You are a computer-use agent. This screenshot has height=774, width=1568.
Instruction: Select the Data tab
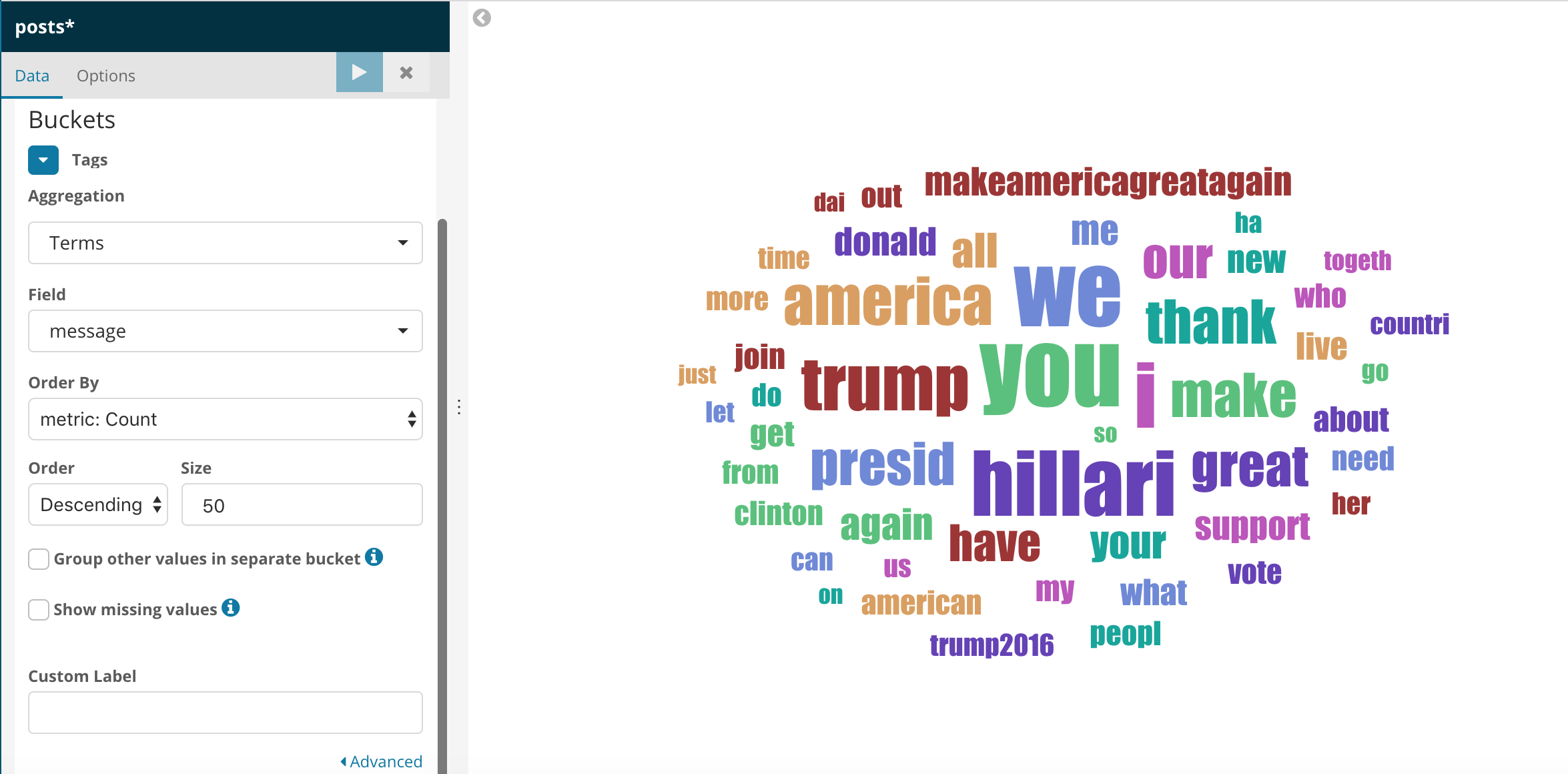(32, 75)
